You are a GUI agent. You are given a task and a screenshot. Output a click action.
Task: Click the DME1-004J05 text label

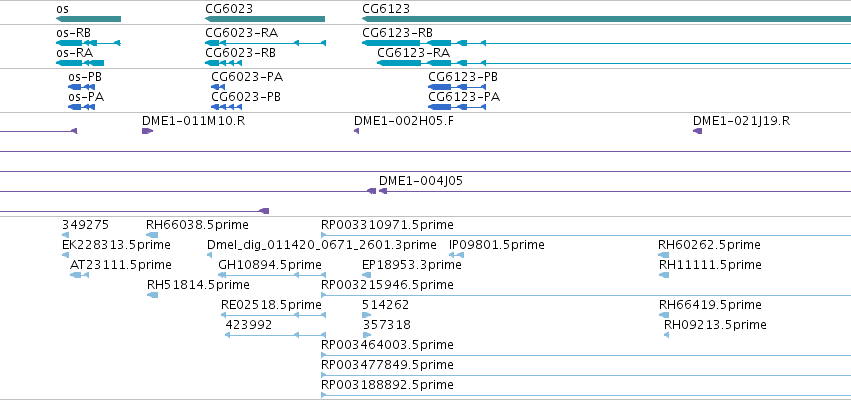(x=421, y=181)
